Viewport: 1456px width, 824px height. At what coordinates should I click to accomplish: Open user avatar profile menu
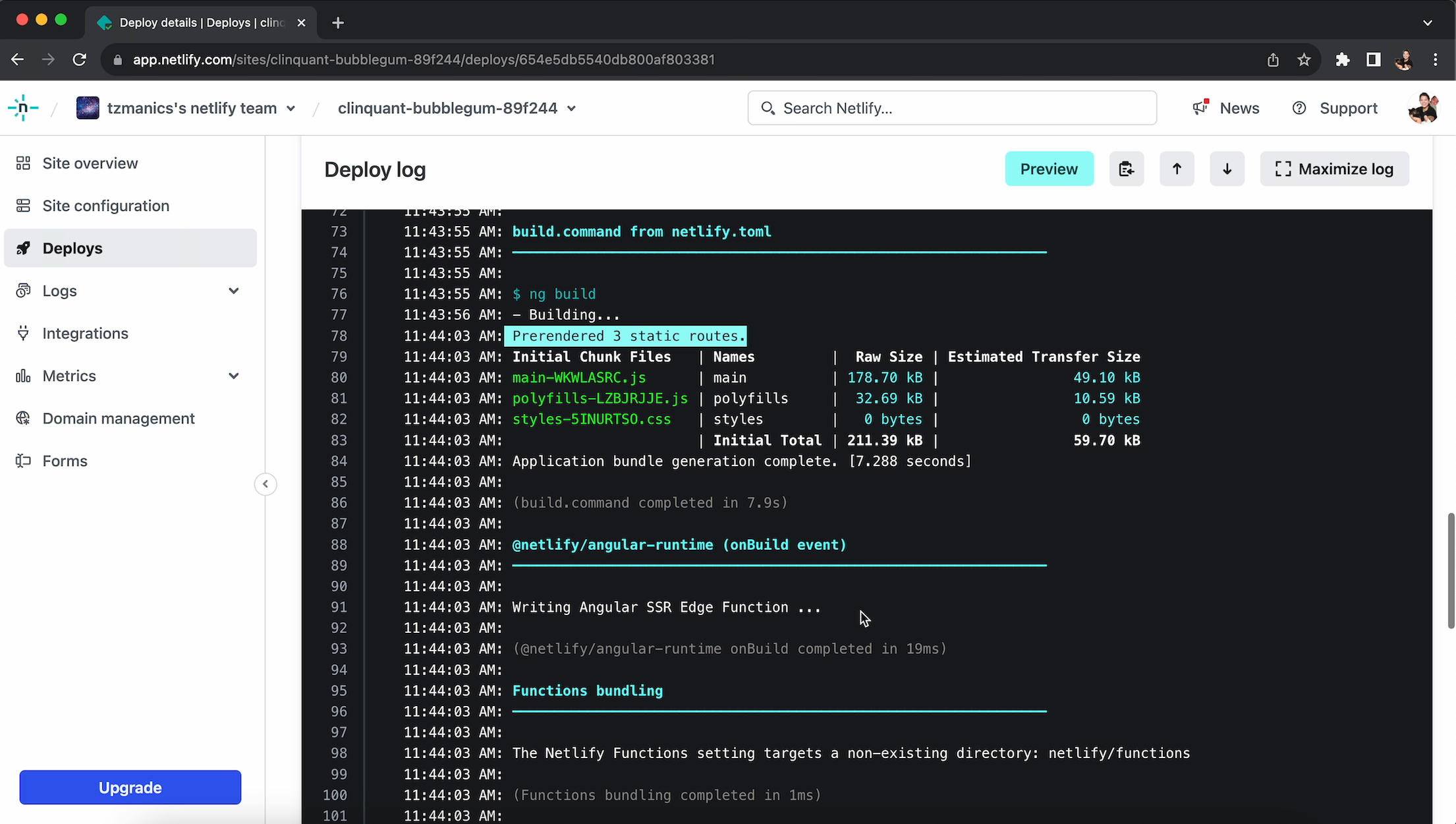1422,108
